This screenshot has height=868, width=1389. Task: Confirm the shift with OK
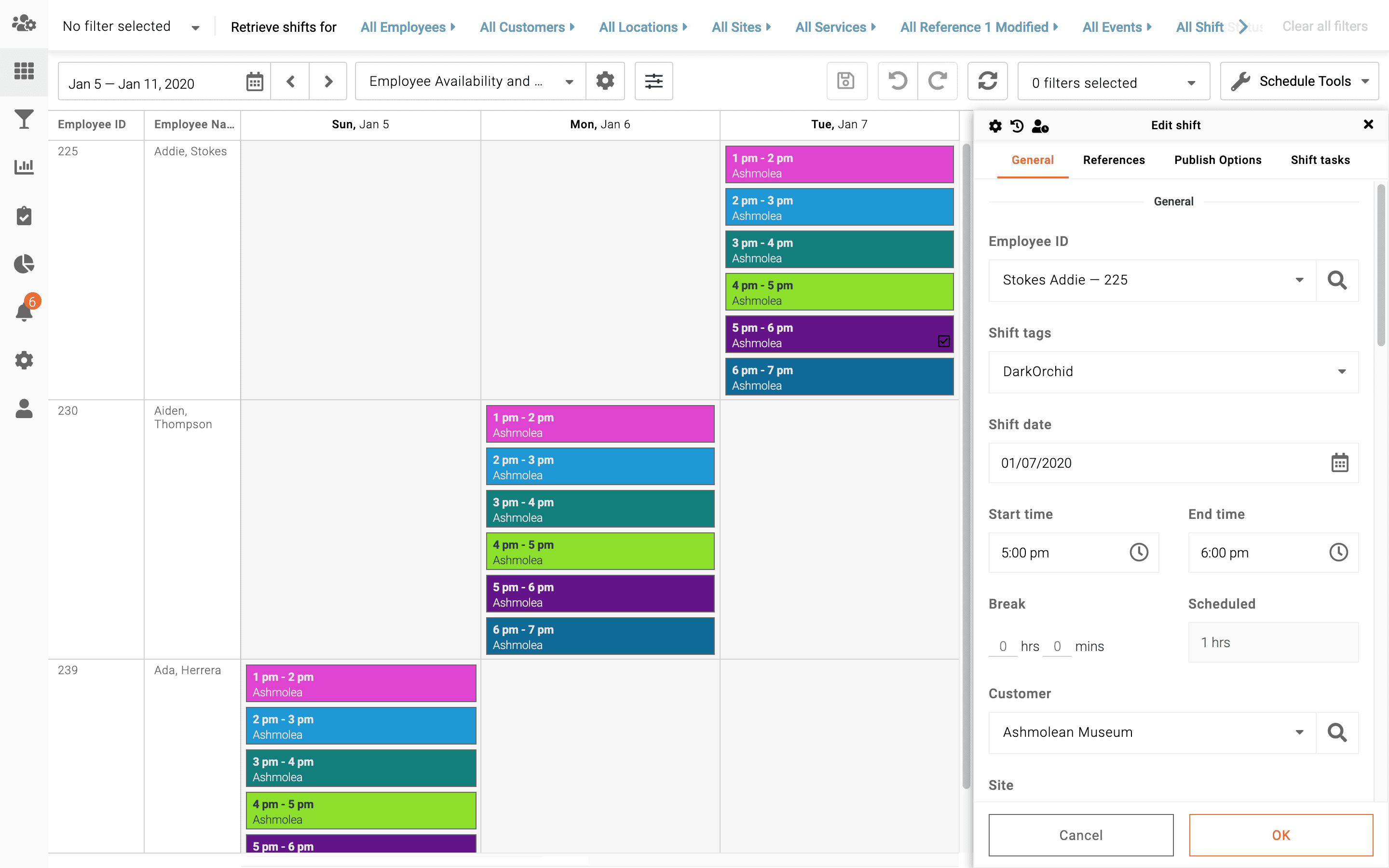1281,835
